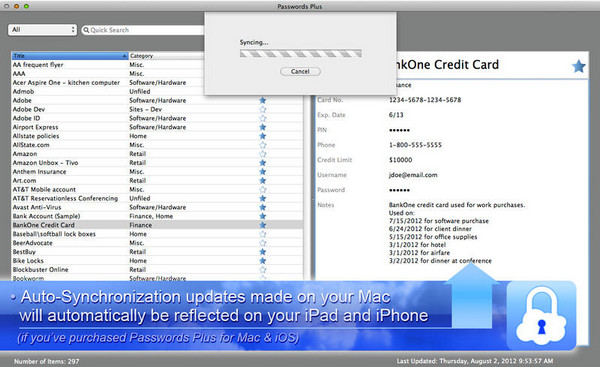
Task: Select the BeerAdvocate entry
Action: click(33, 243)
